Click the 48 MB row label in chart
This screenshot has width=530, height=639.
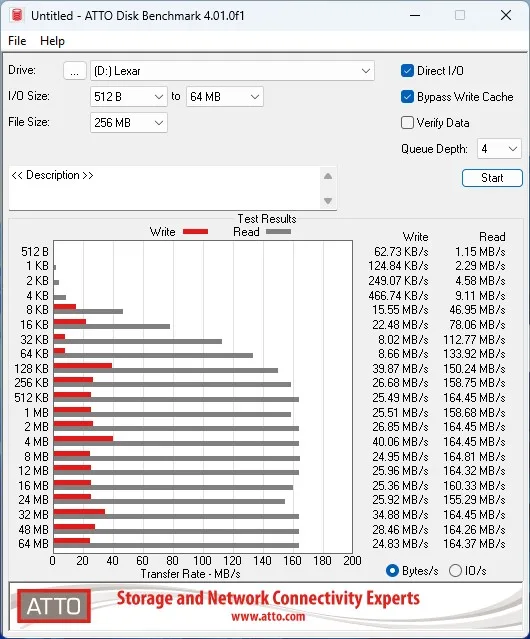point(33,529)
